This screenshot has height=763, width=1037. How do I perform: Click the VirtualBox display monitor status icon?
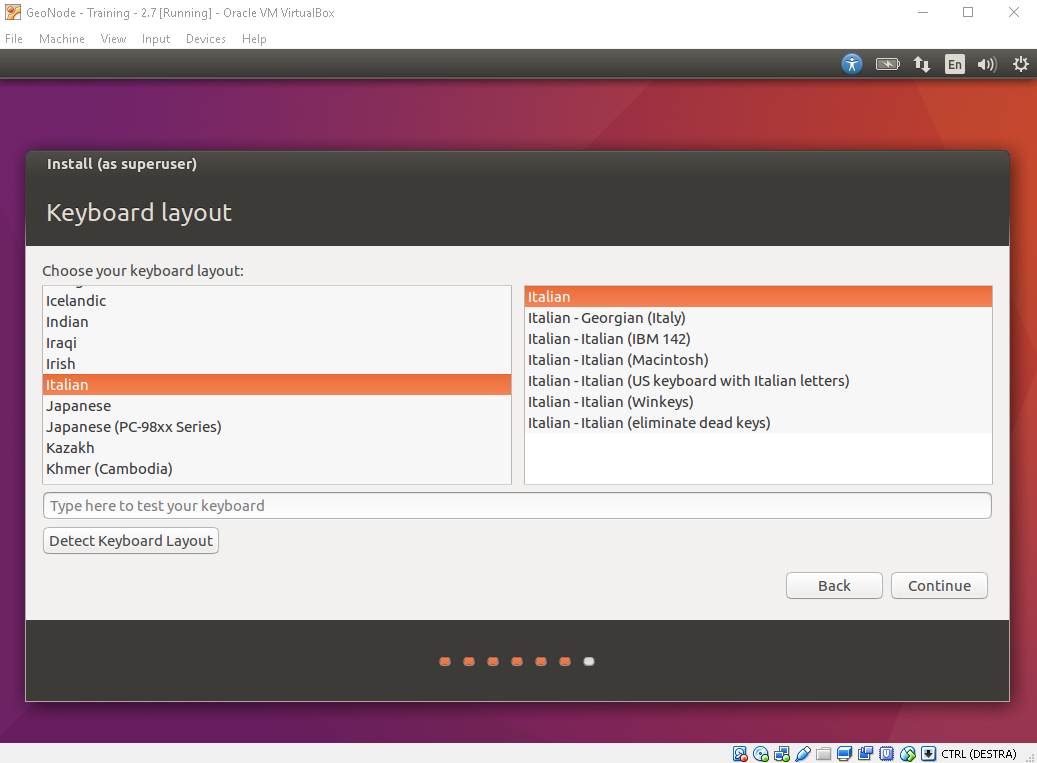coord(845,754)
